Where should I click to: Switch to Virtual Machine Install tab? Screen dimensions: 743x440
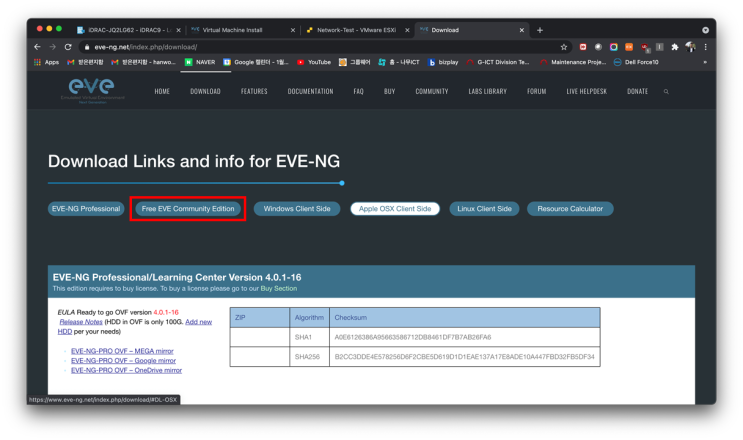click(243, 30)
